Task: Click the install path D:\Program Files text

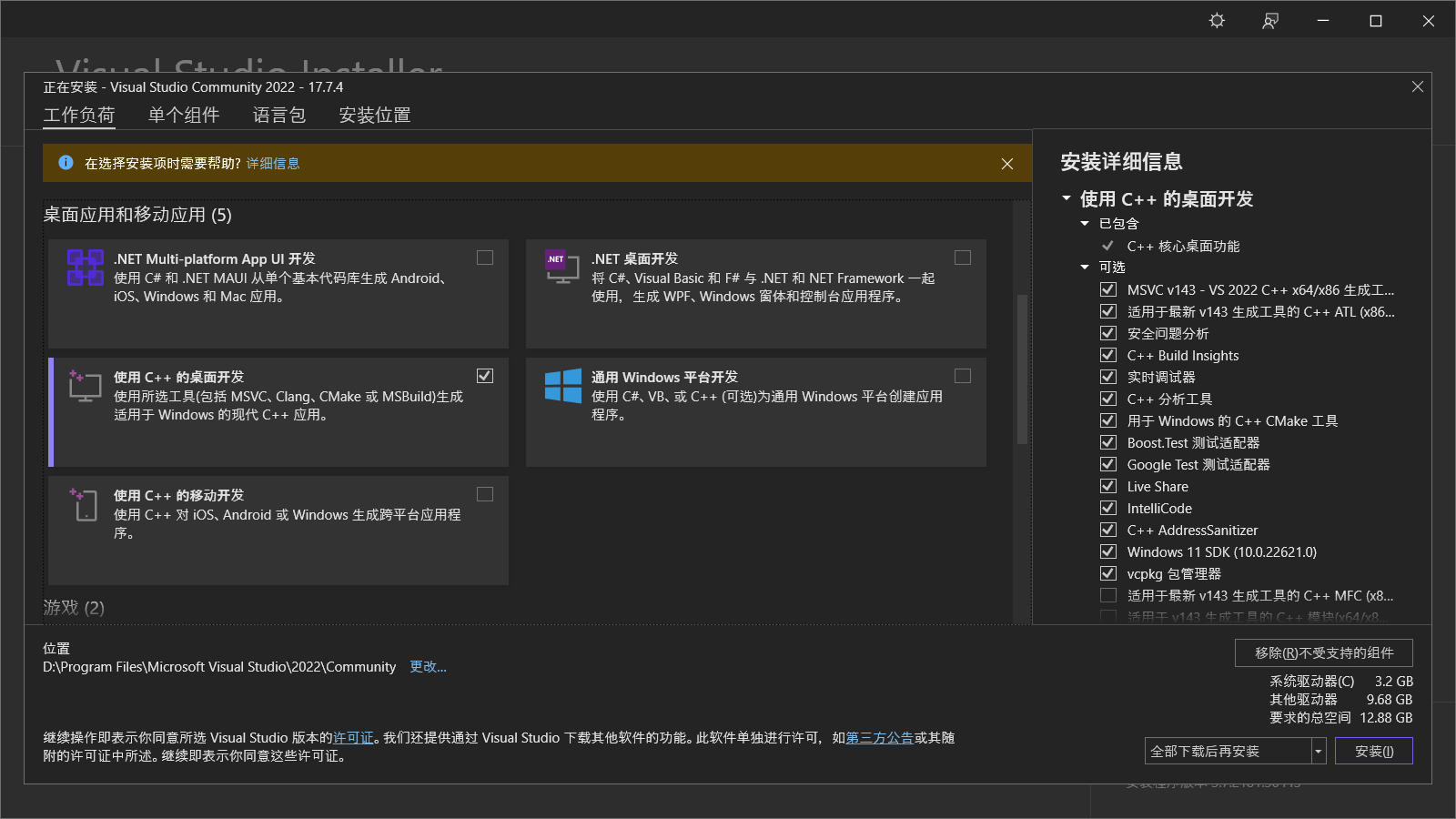Action: click(219, 667)
